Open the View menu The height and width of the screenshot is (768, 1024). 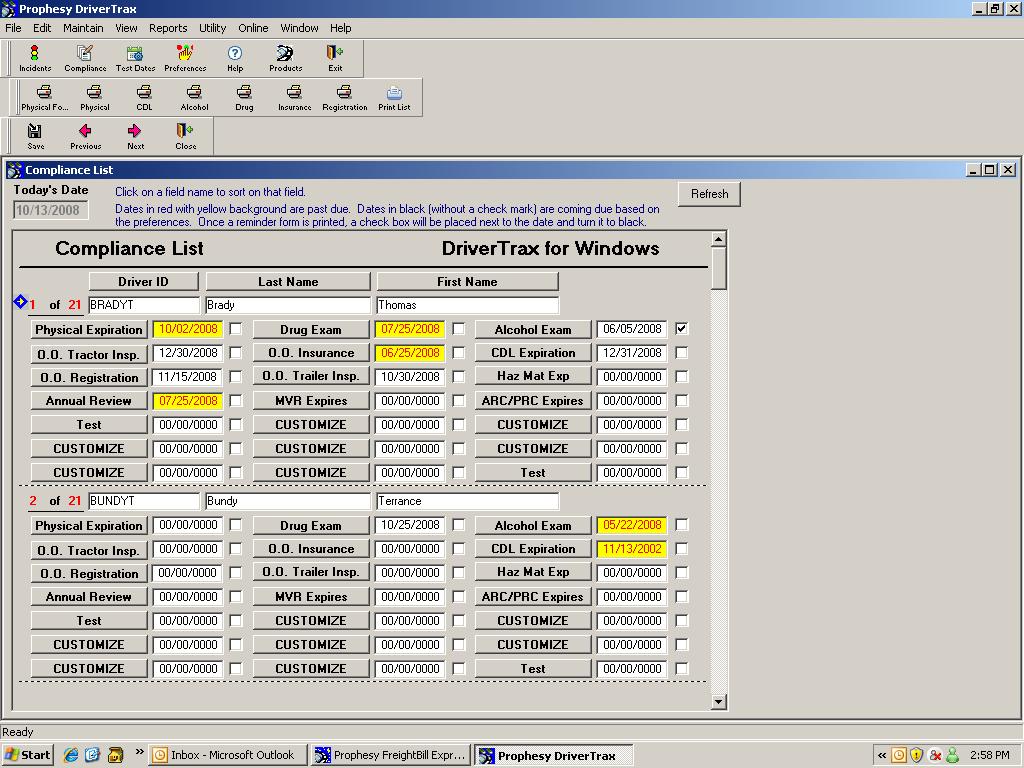click(x=126, y=28)
